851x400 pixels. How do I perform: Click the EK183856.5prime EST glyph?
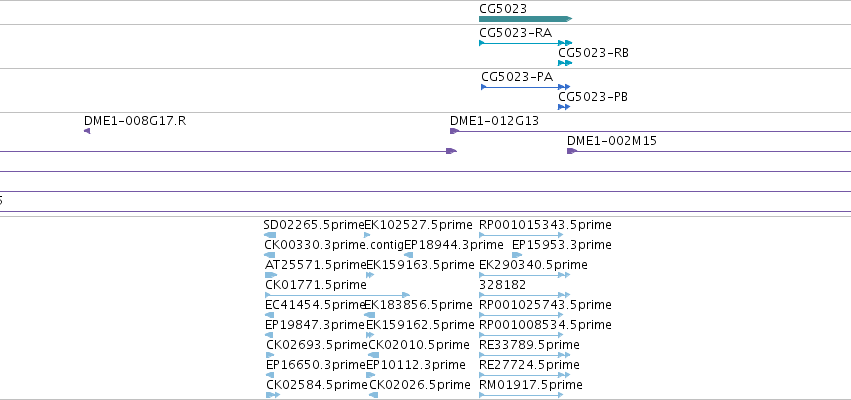tap(369, 315)
